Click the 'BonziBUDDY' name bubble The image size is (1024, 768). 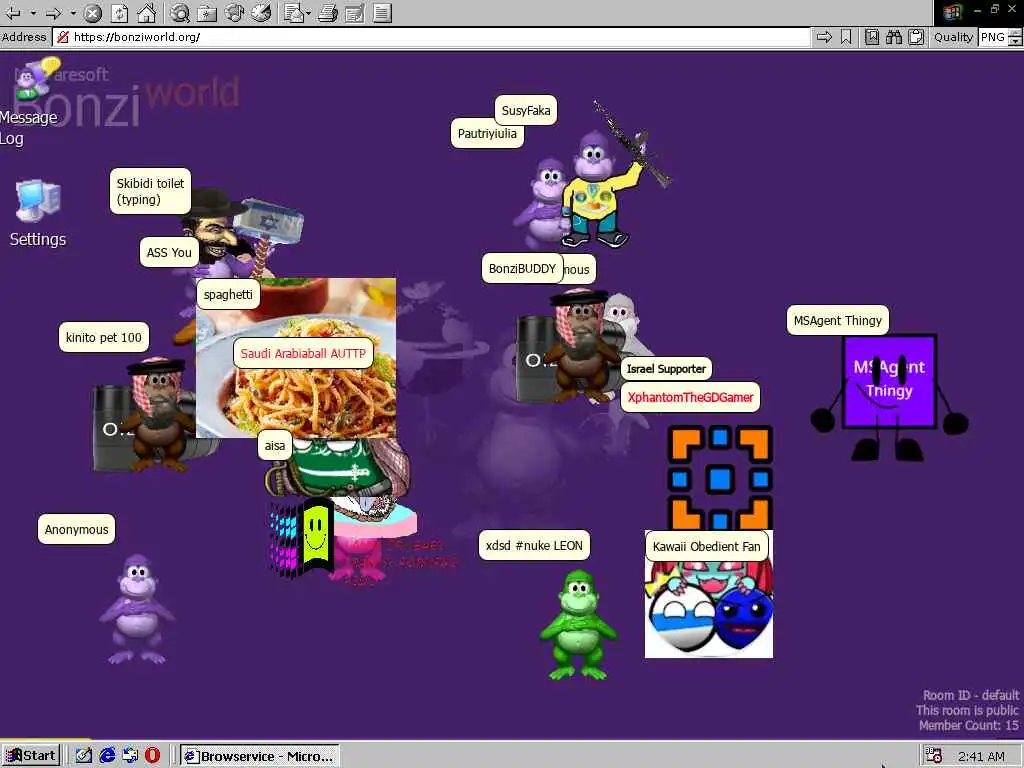522,268
